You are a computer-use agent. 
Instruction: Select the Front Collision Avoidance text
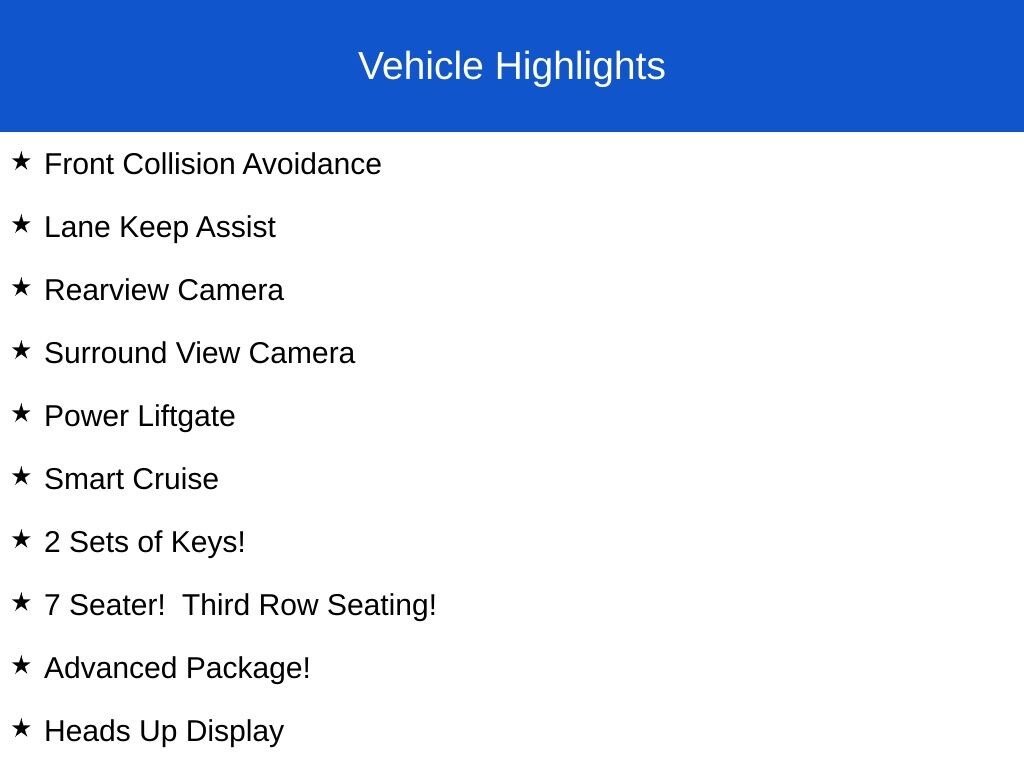click(213, 164)
